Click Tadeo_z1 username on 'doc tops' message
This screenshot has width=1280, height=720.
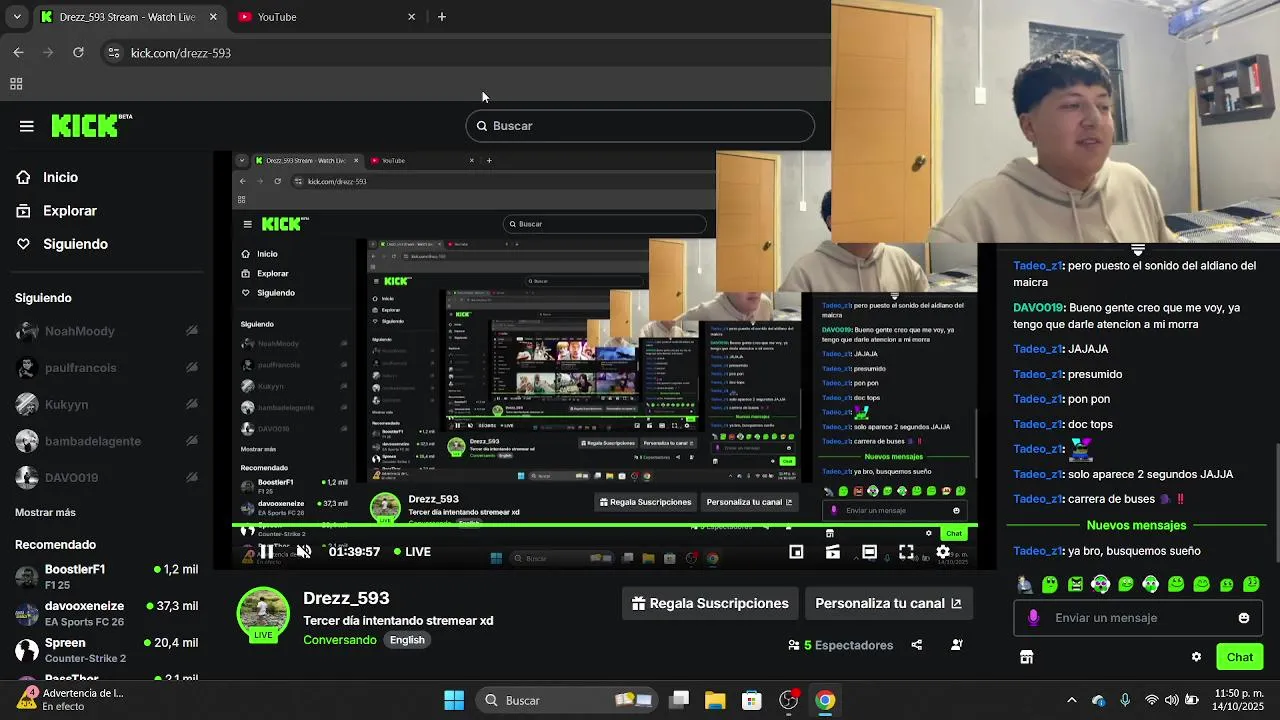click(1037, 424)
